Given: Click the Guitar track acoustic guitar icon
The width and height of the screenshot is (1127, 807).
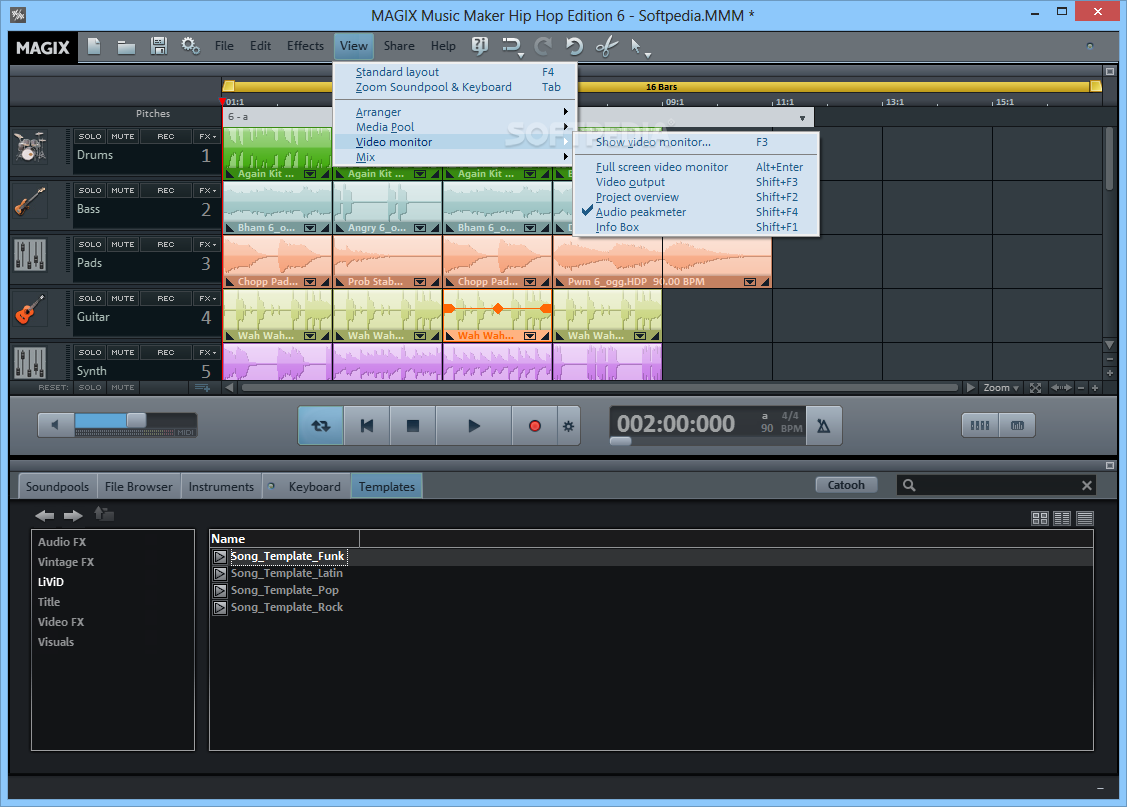Looking at the screenshot, I should point(30,310).
